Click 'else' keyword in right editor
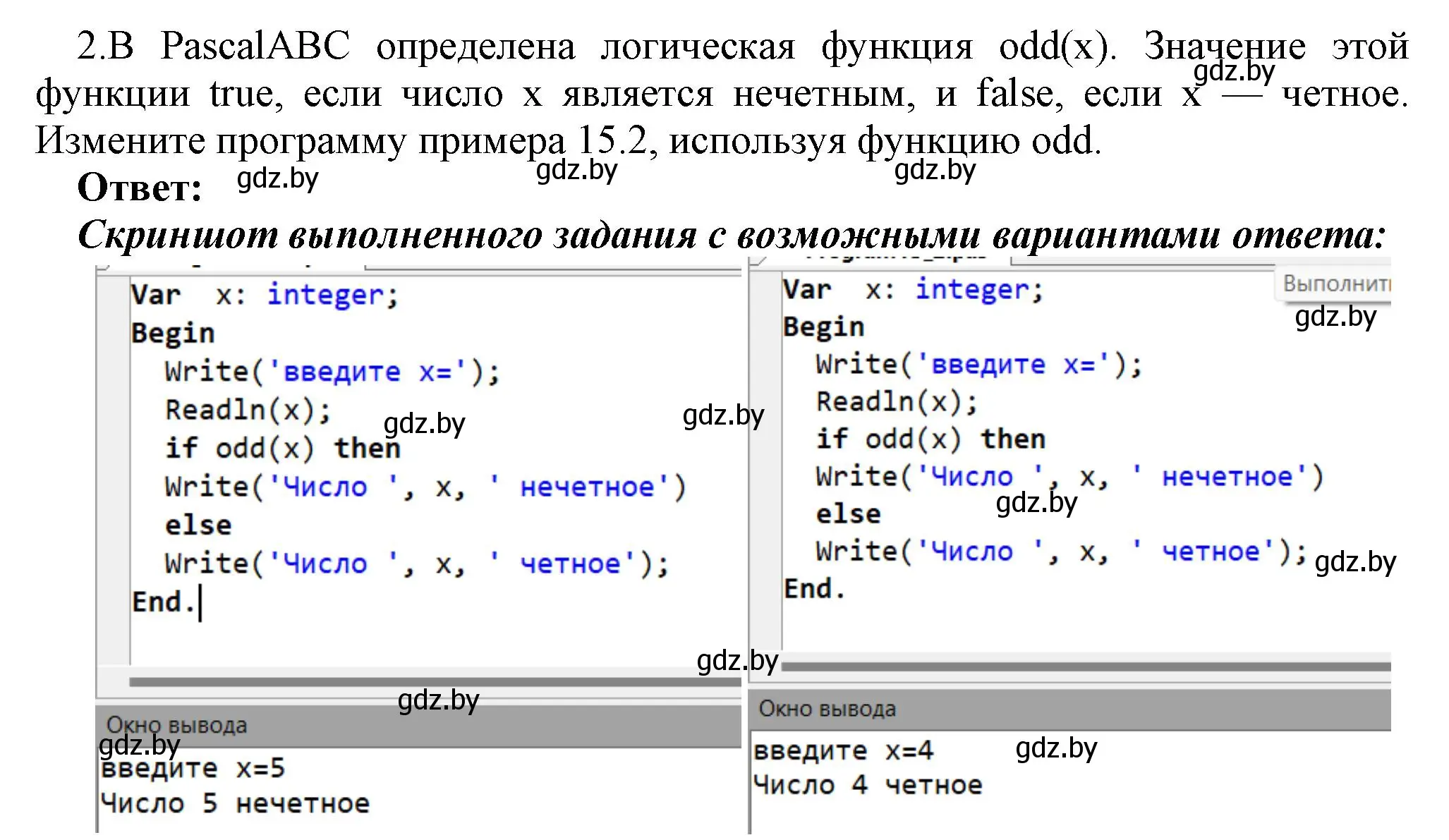Image resolution: width=1449 pixels, height=840 pixels. (x=849, y=514)
